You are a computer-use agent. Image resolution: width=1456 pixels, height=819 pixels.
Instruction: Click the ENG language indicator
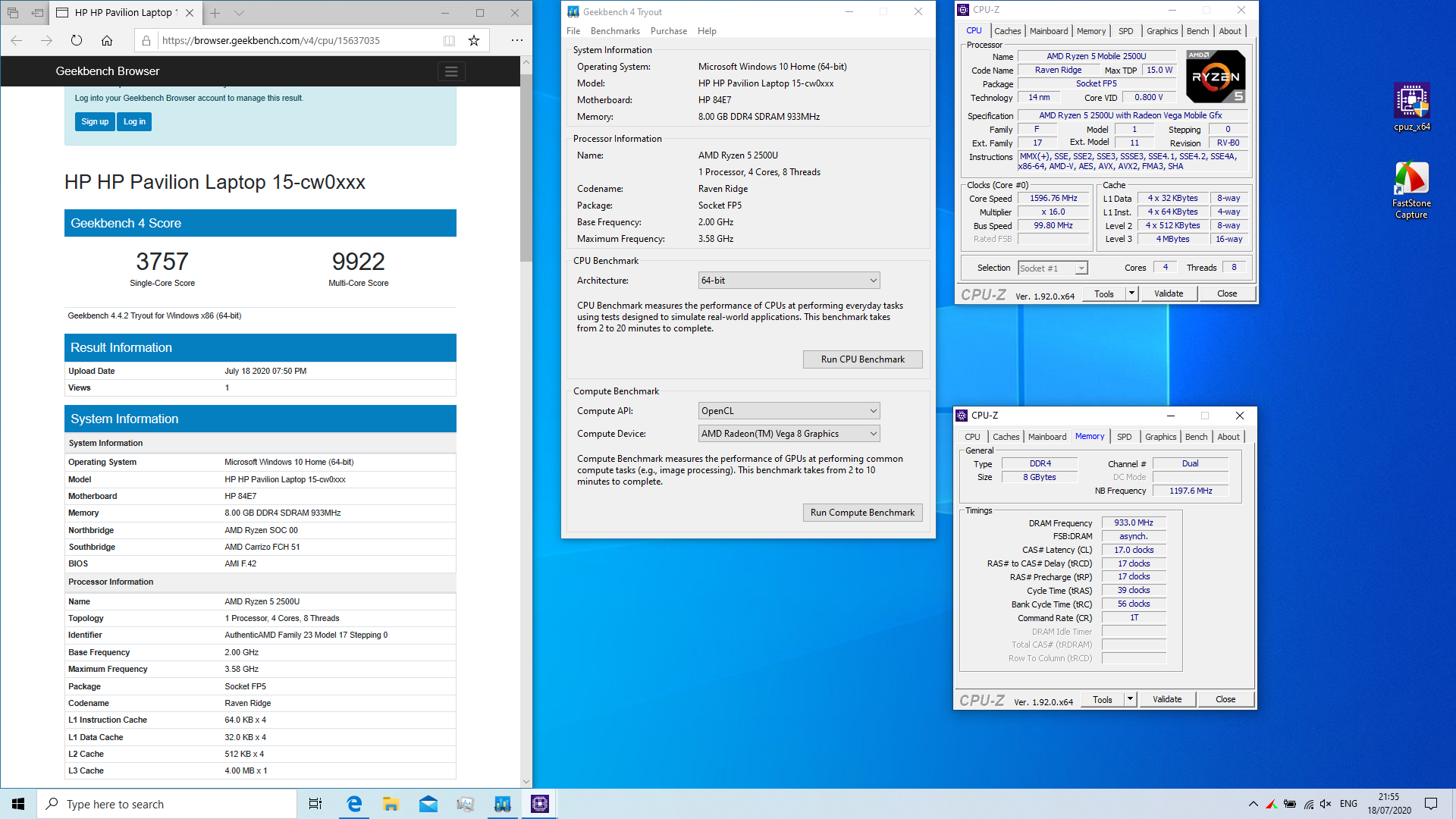click(x=1348, y=804)
